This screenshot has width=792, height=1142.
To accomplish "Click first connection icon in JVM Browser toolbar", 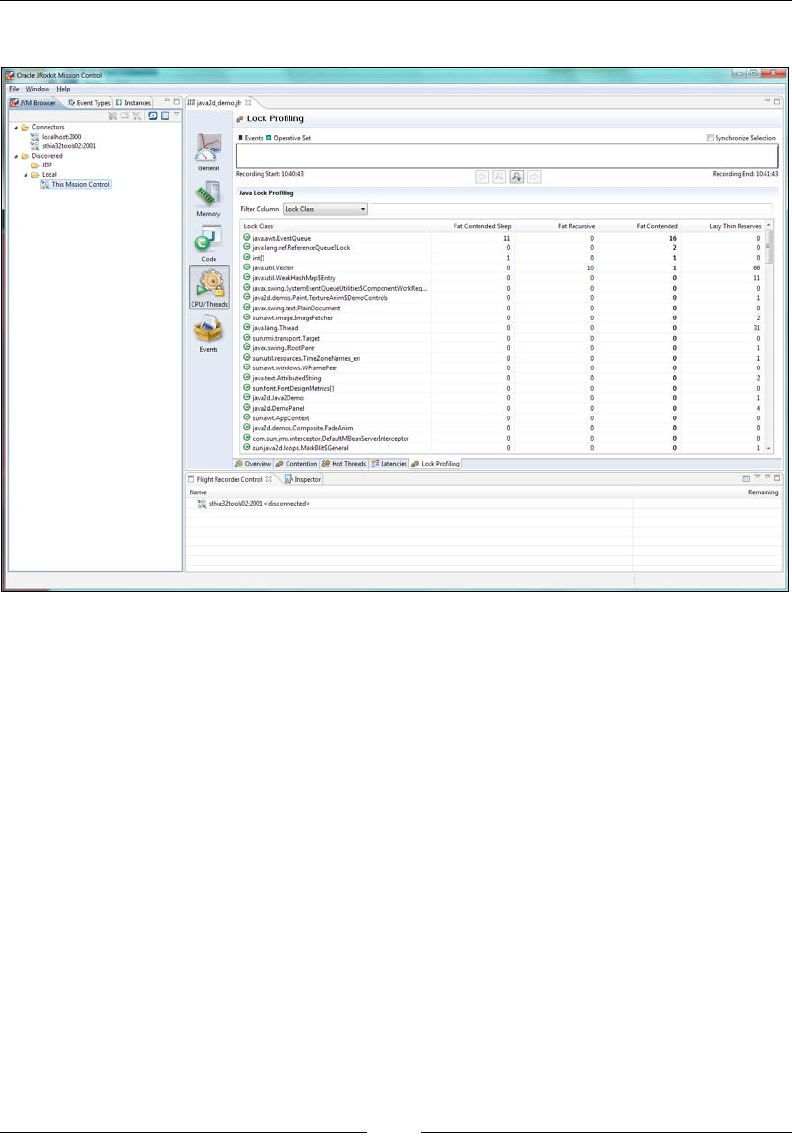I will tap(112, 115).
